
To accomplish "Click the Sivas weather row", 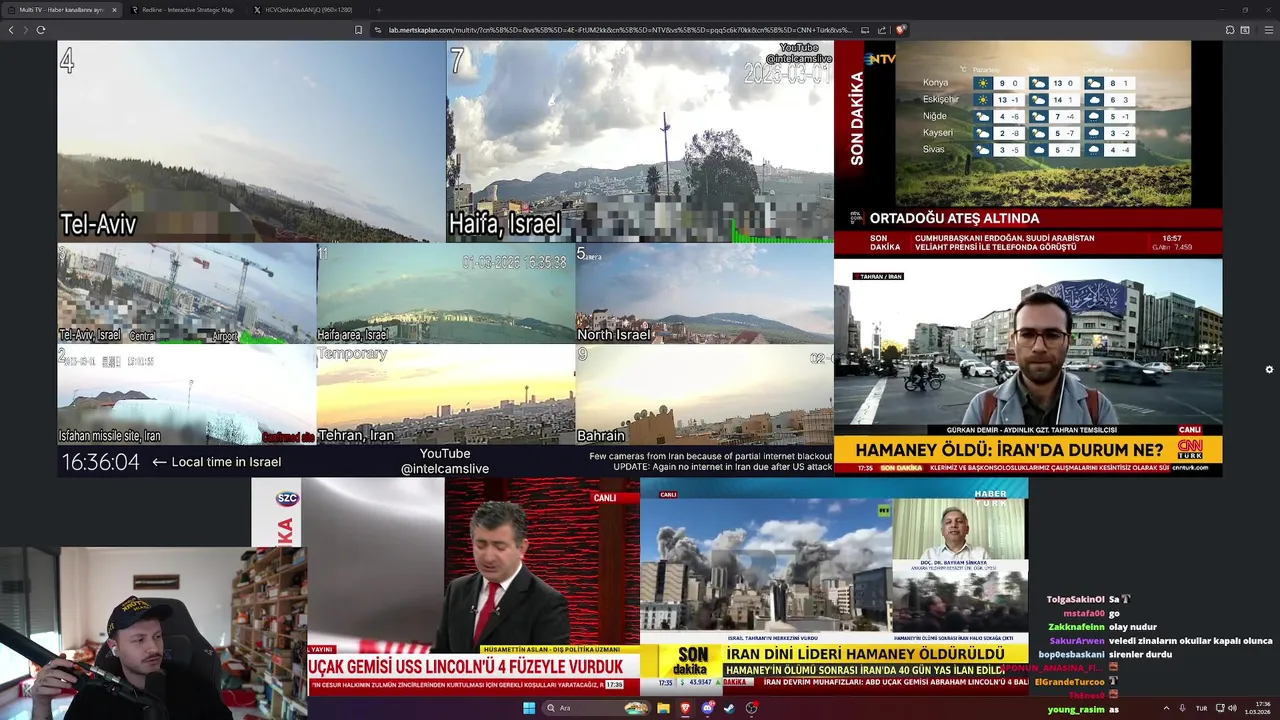I will 1029,149.
